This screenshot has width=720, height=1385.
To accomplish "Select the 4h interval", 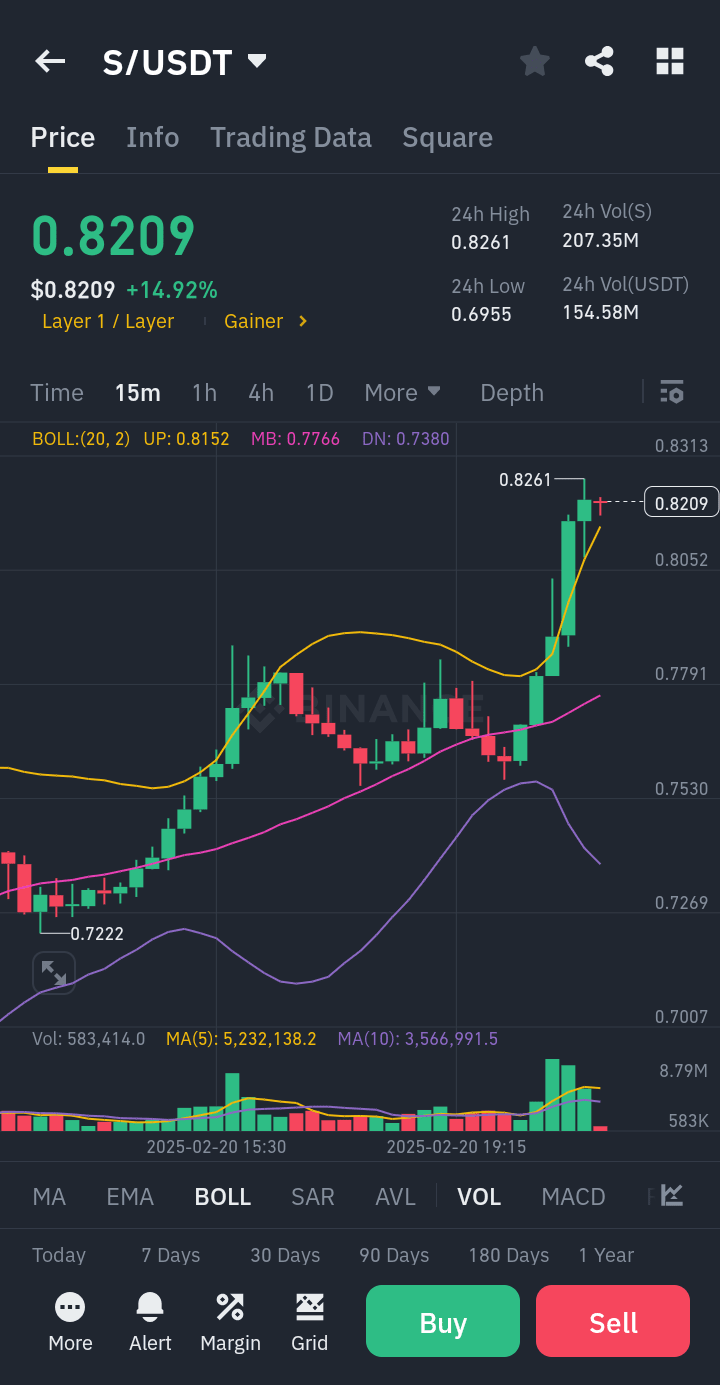I will pos(261,392).
